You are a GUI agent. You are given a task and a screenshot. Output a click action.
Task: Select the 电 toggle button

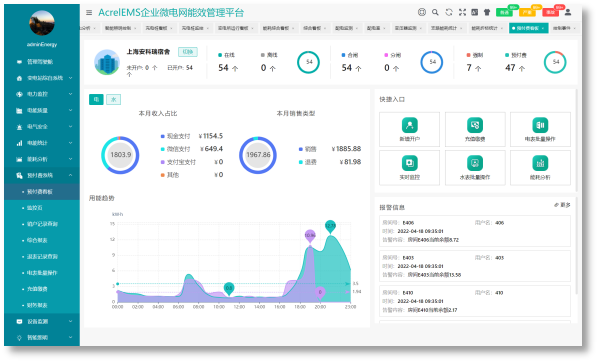[96, 99]
